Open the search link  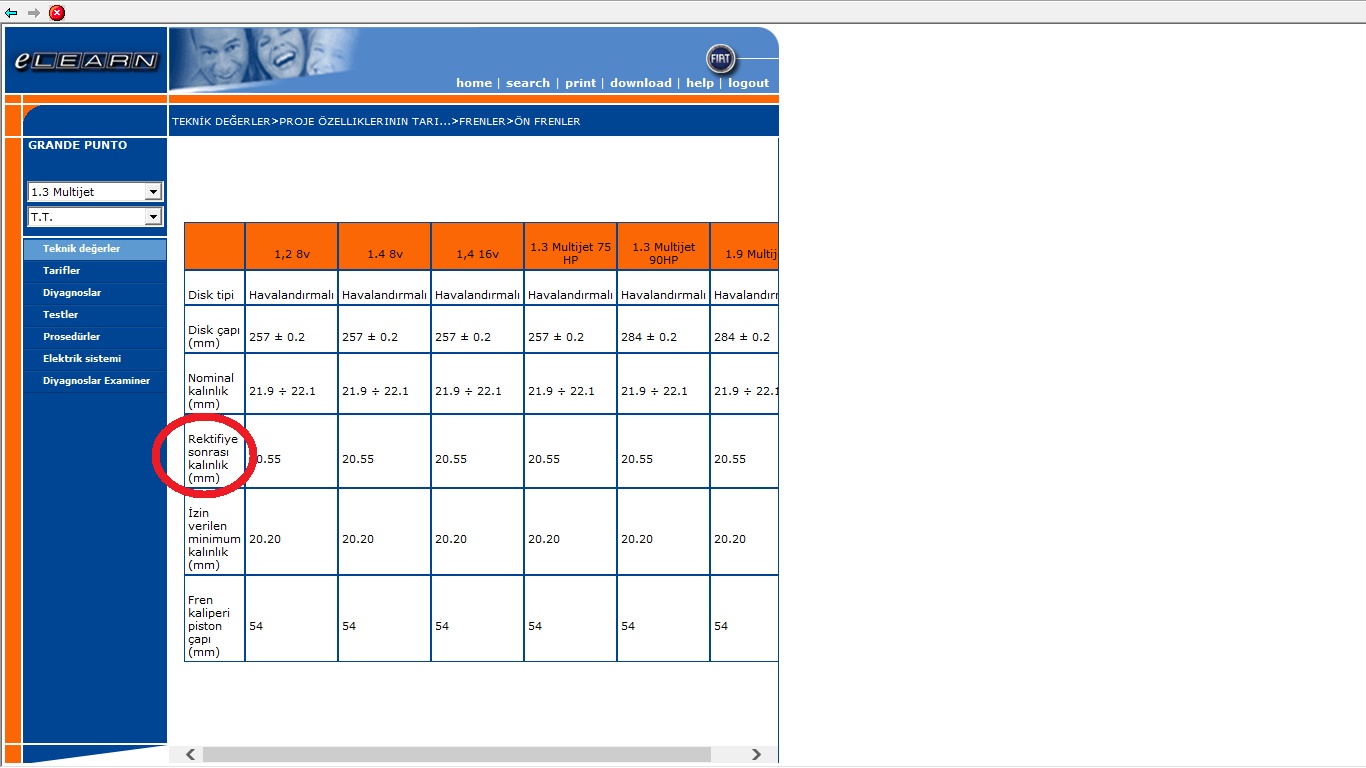point(528,83)
